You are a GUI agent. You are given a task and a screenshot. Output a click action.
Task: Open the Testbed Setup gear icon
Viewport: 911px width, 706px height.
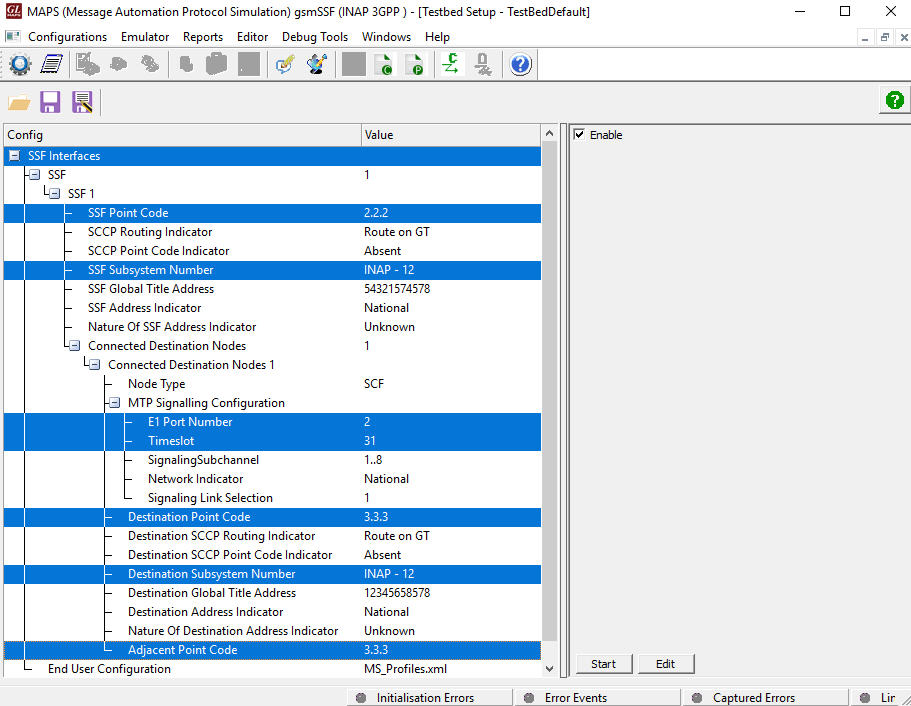[20, 63]
